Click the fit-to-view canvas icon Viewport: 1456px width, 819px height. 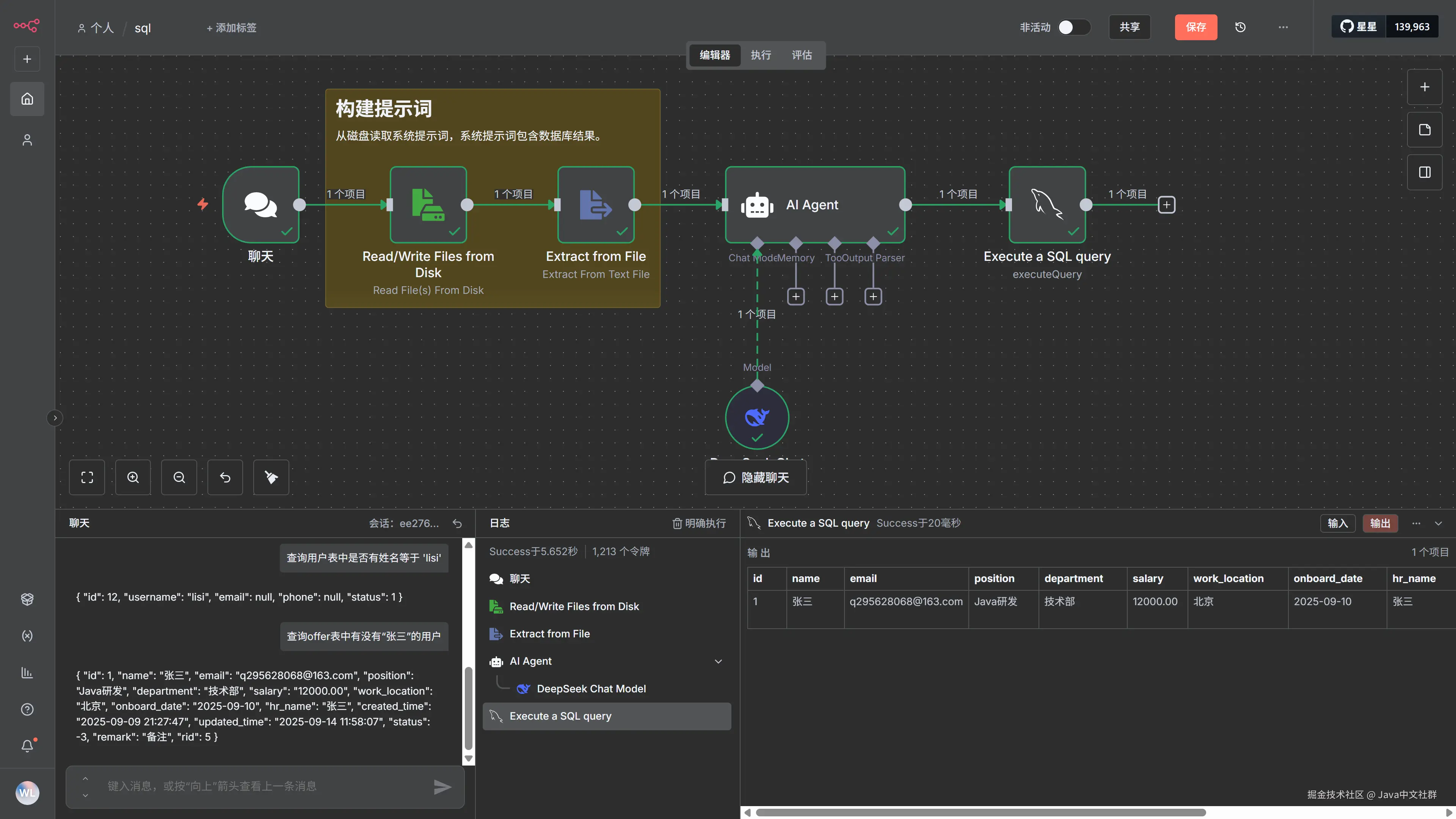87,478
